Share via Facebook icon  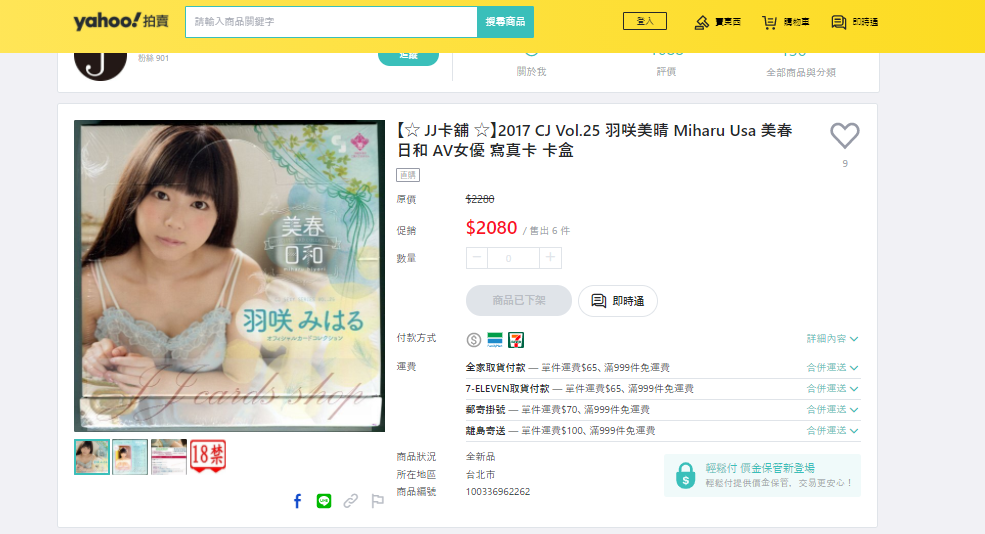(x=298, y=501)
